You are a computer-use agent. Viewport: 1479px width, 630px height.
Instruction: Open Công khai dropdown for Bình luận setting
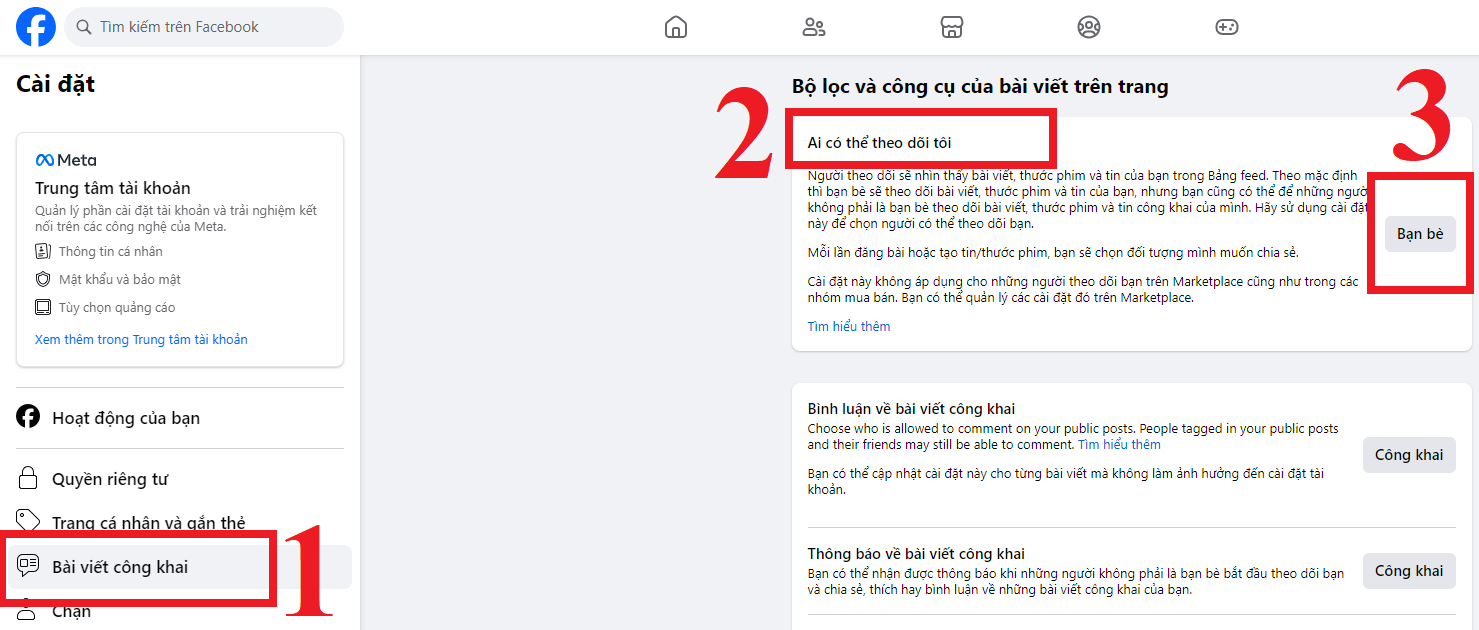tap(1408, 455)
